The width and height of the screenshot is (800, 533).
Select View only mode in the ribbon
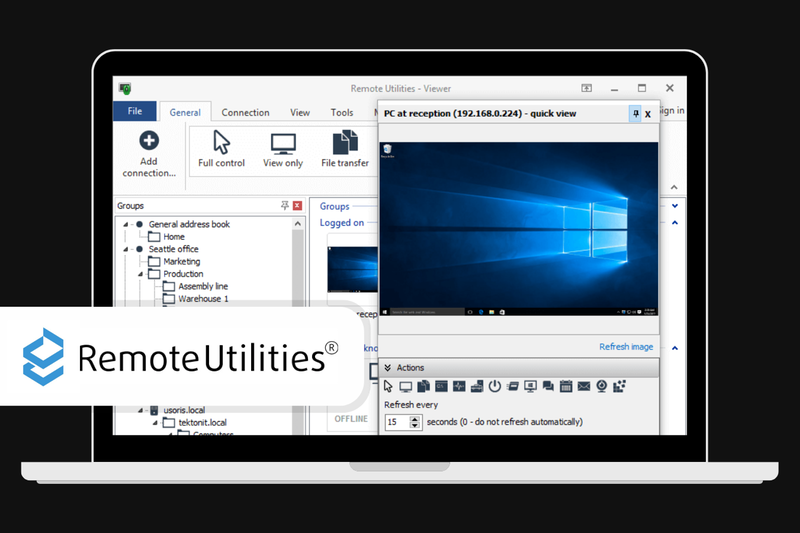(283, 150)
